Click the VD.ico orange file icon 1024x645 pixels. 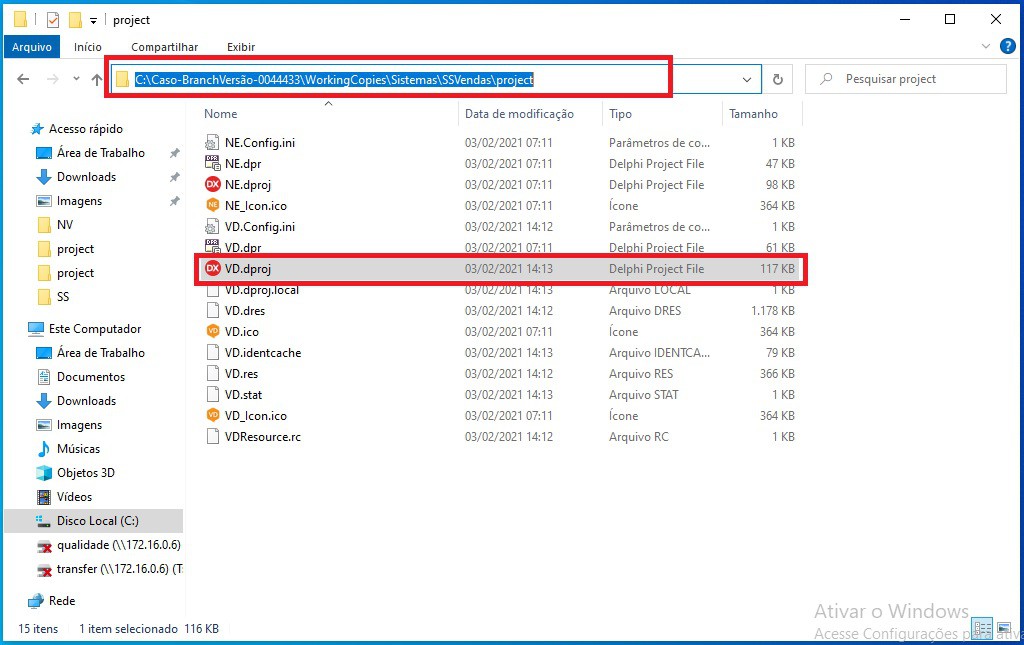coord(212,332)
